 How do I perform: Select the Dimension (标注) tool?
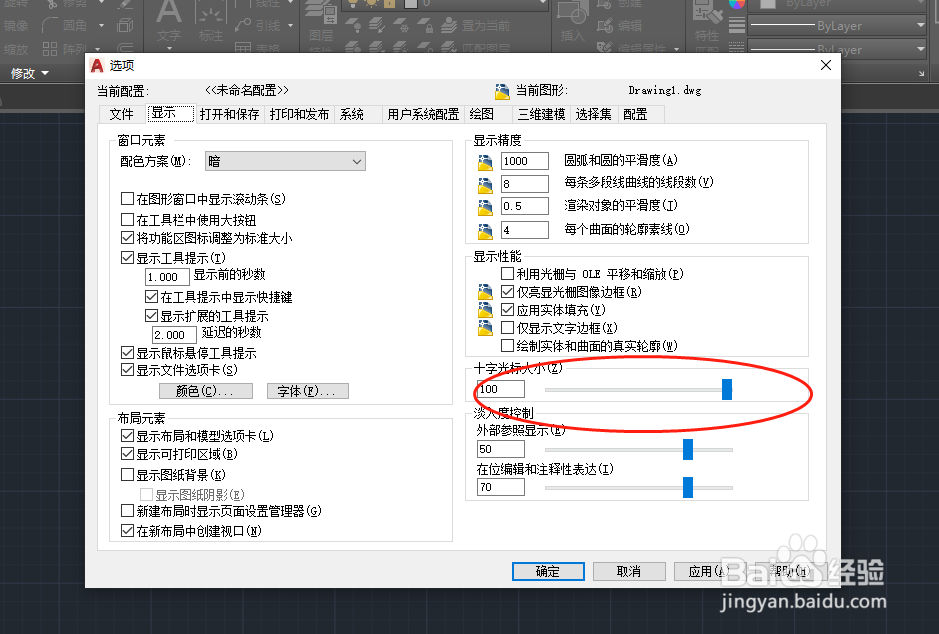tap(211, 20)
